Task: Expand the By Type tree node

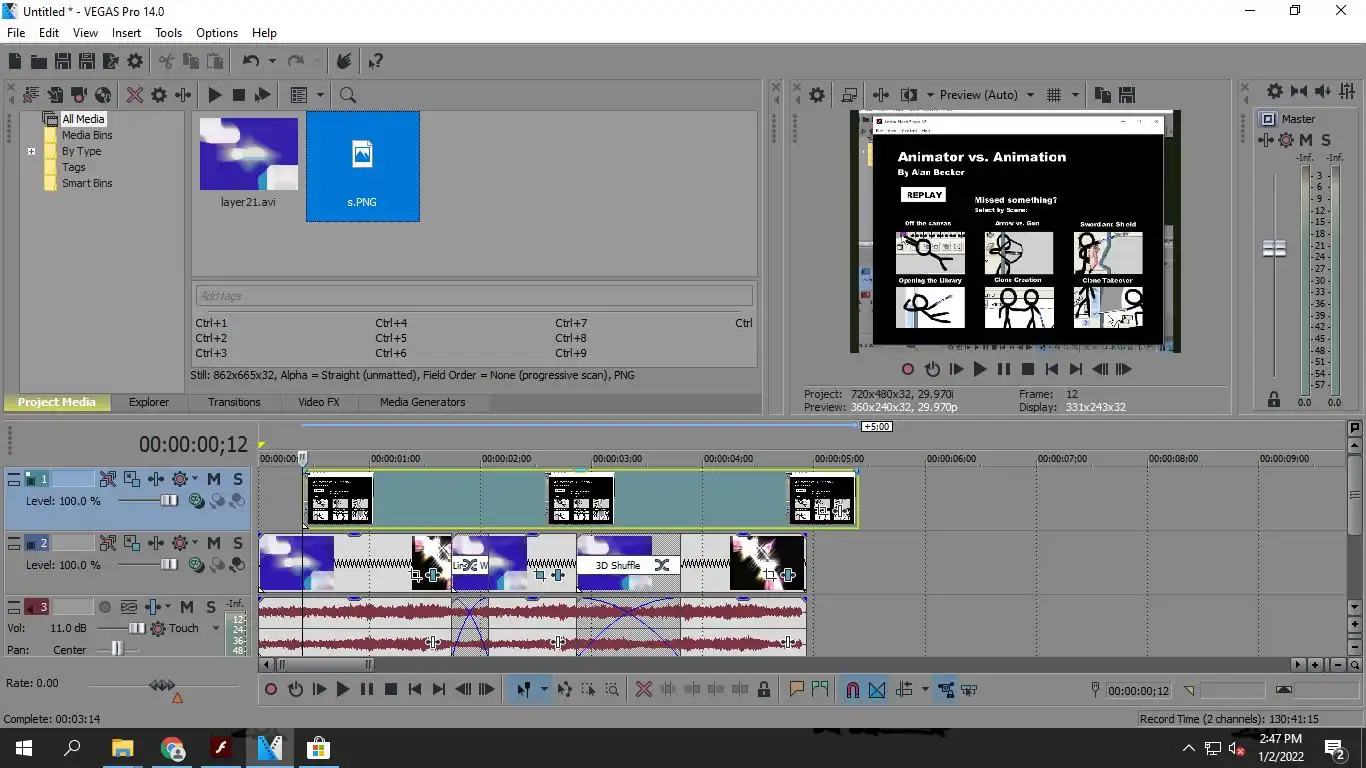Action: click(31, 152)
